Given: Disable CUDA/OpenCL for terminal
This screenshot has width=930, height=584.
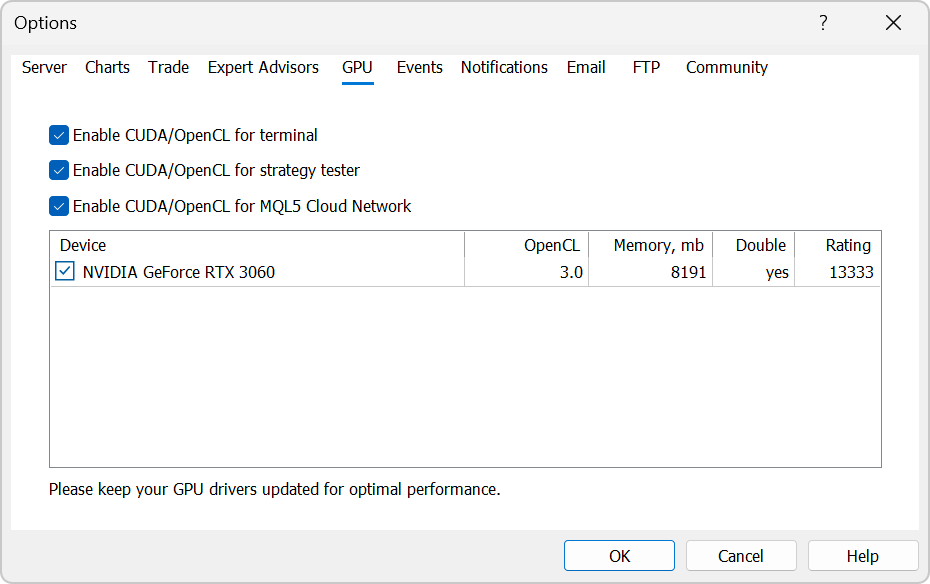Looking at the screenshot, I should [x=58, y=135].
